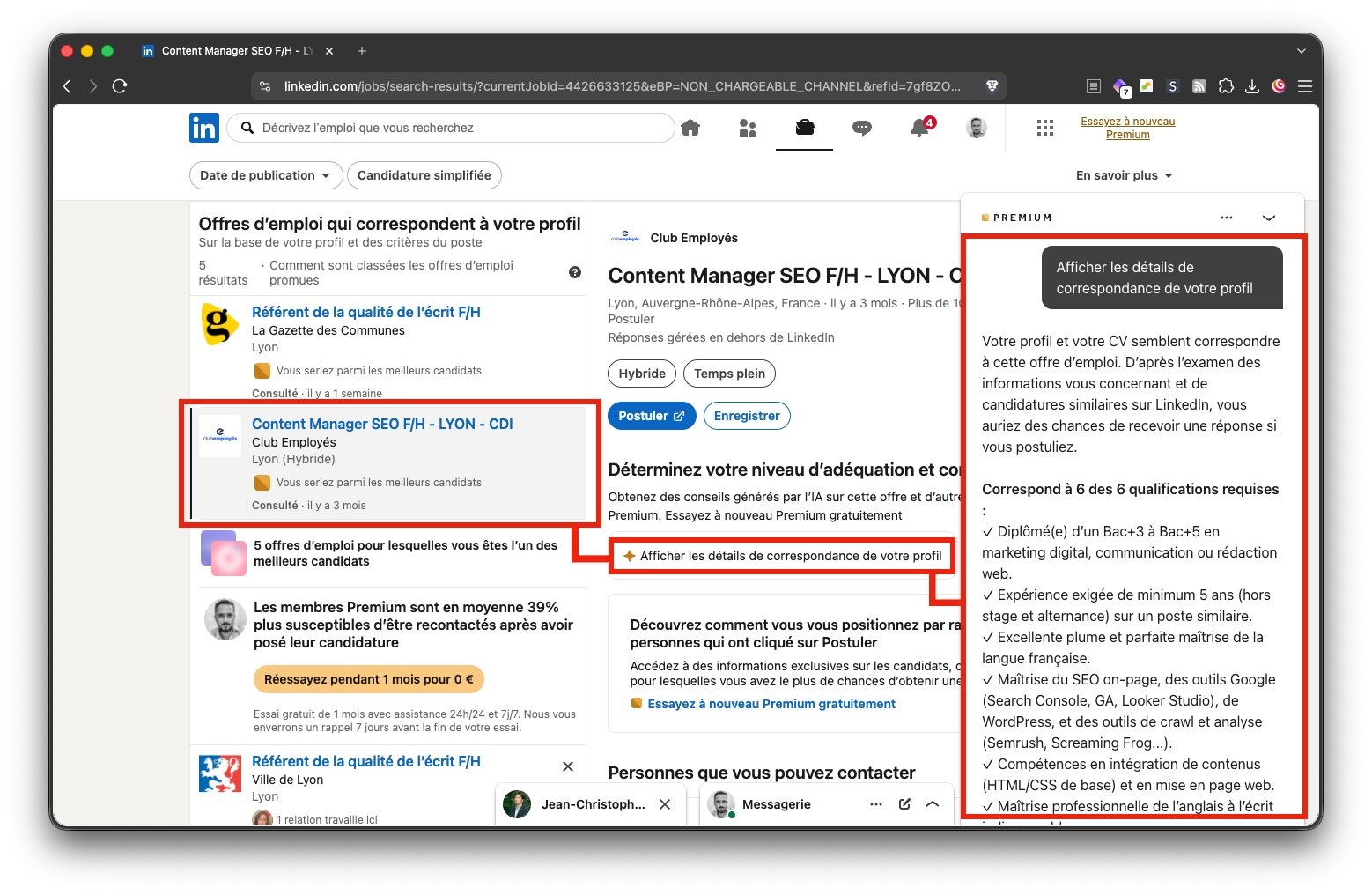This screenshot has width=1372, height=895.
Task: Click the Club Employés company name in job header
Action: tap(694, 238)
